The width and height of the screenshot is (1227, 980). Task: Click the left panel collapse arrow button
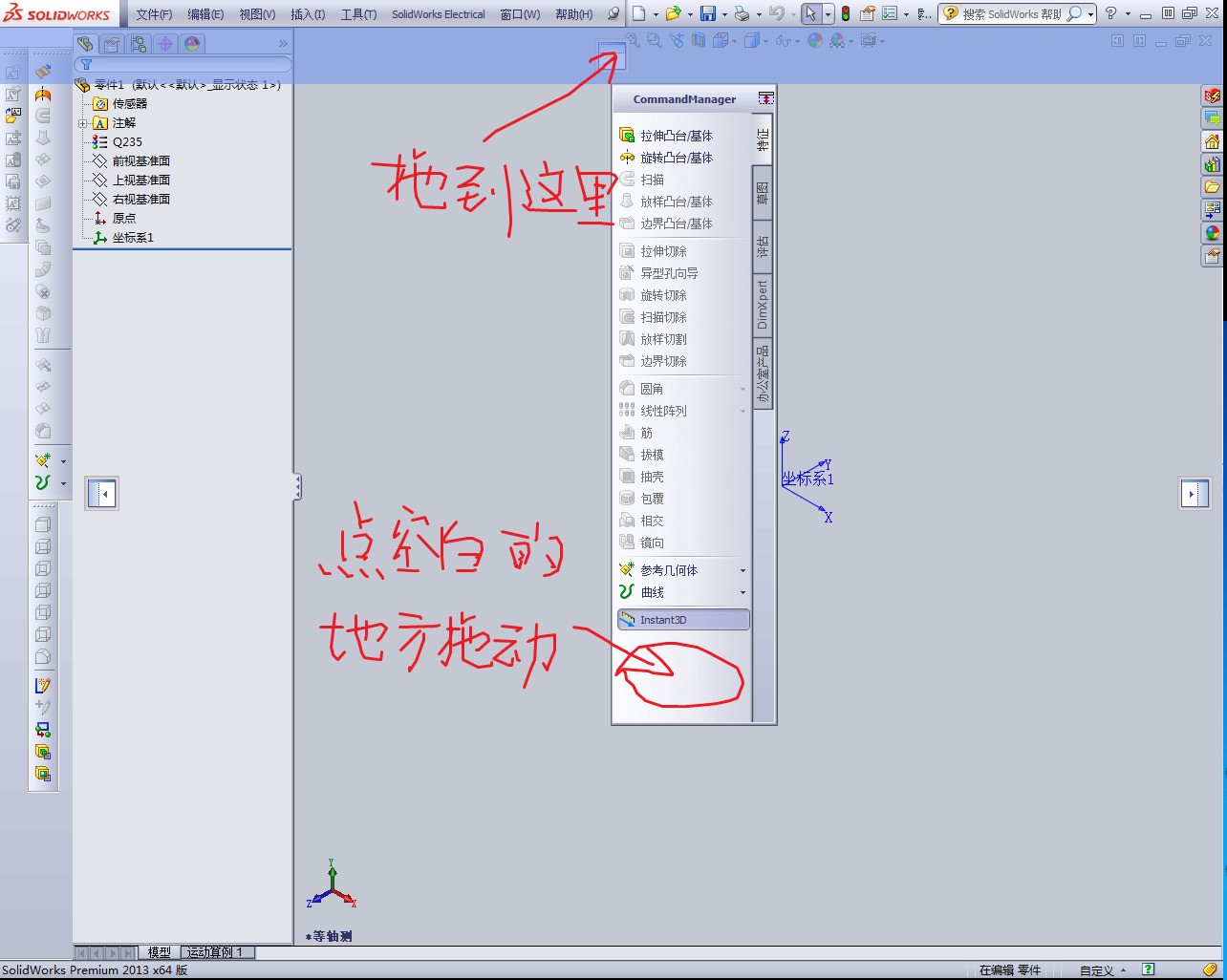click(x=103, y=494)
